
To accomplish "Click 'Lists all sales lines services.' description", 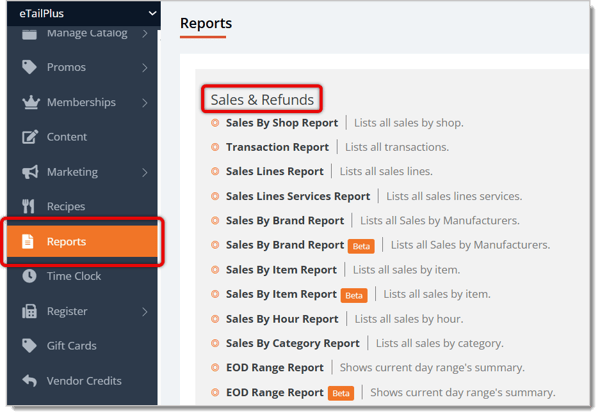I will tap(454, 196).
